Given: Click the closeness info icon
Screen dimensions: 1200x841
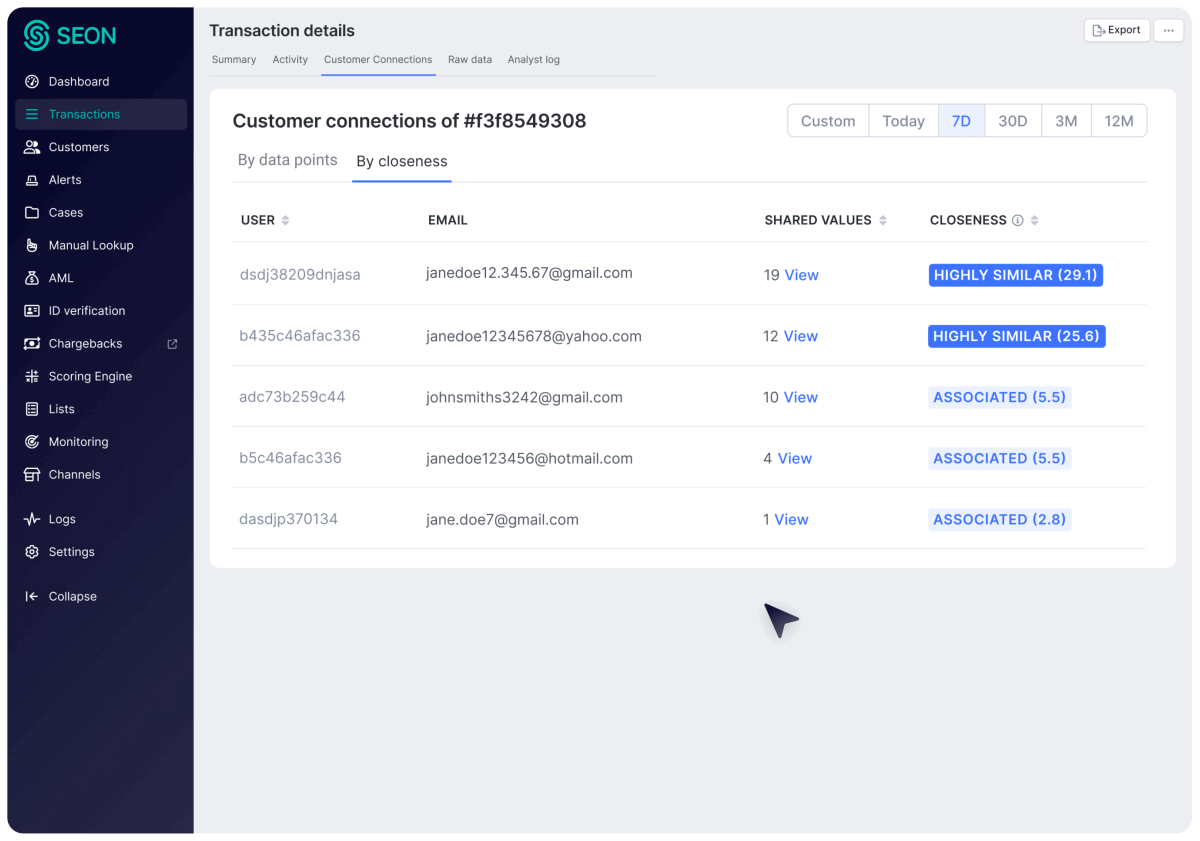Looking at the screenshot, I should tap(1017, 220).
